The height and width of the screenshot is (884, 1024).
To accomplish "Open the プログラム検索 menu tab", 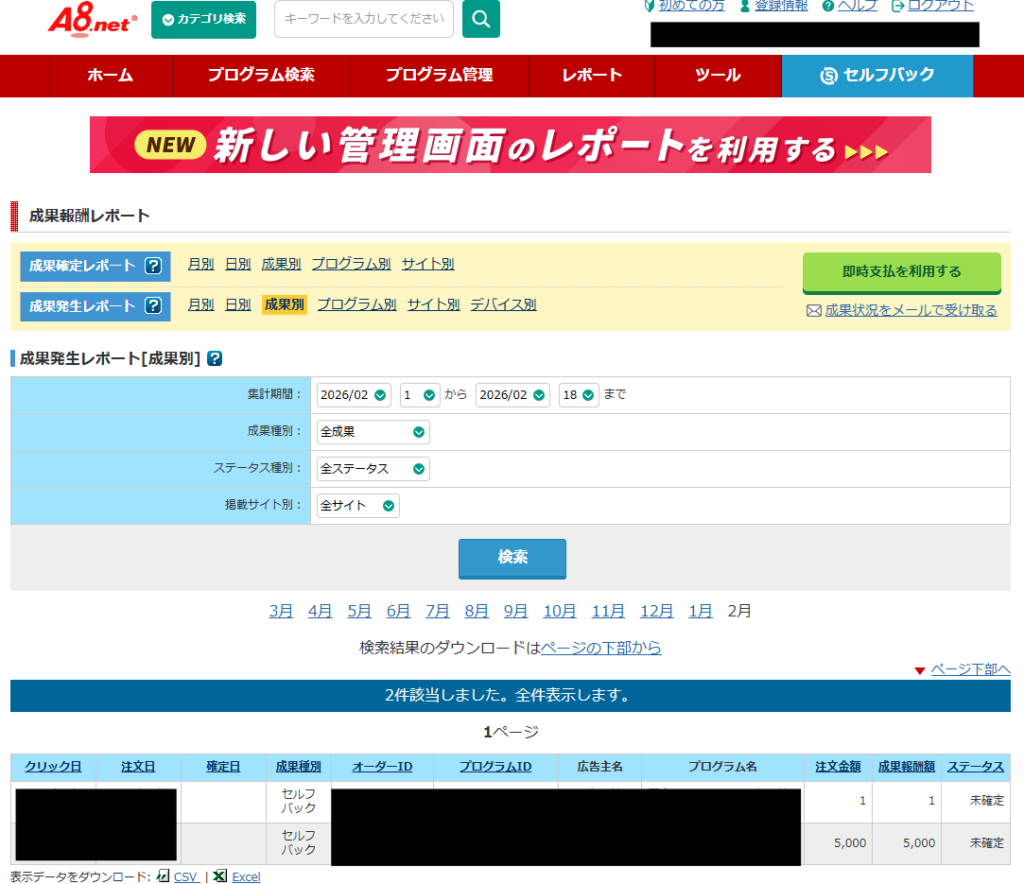I will tap(261, 75).
